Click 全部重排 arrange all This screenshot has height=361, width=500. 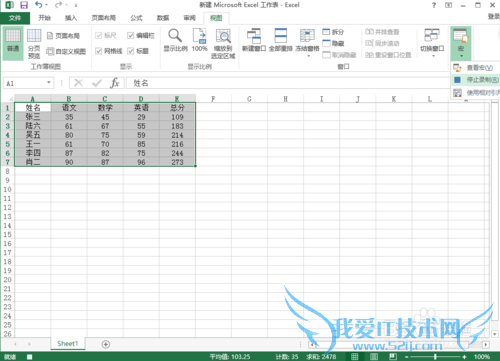pyautogui.click(x=281, y=40)
